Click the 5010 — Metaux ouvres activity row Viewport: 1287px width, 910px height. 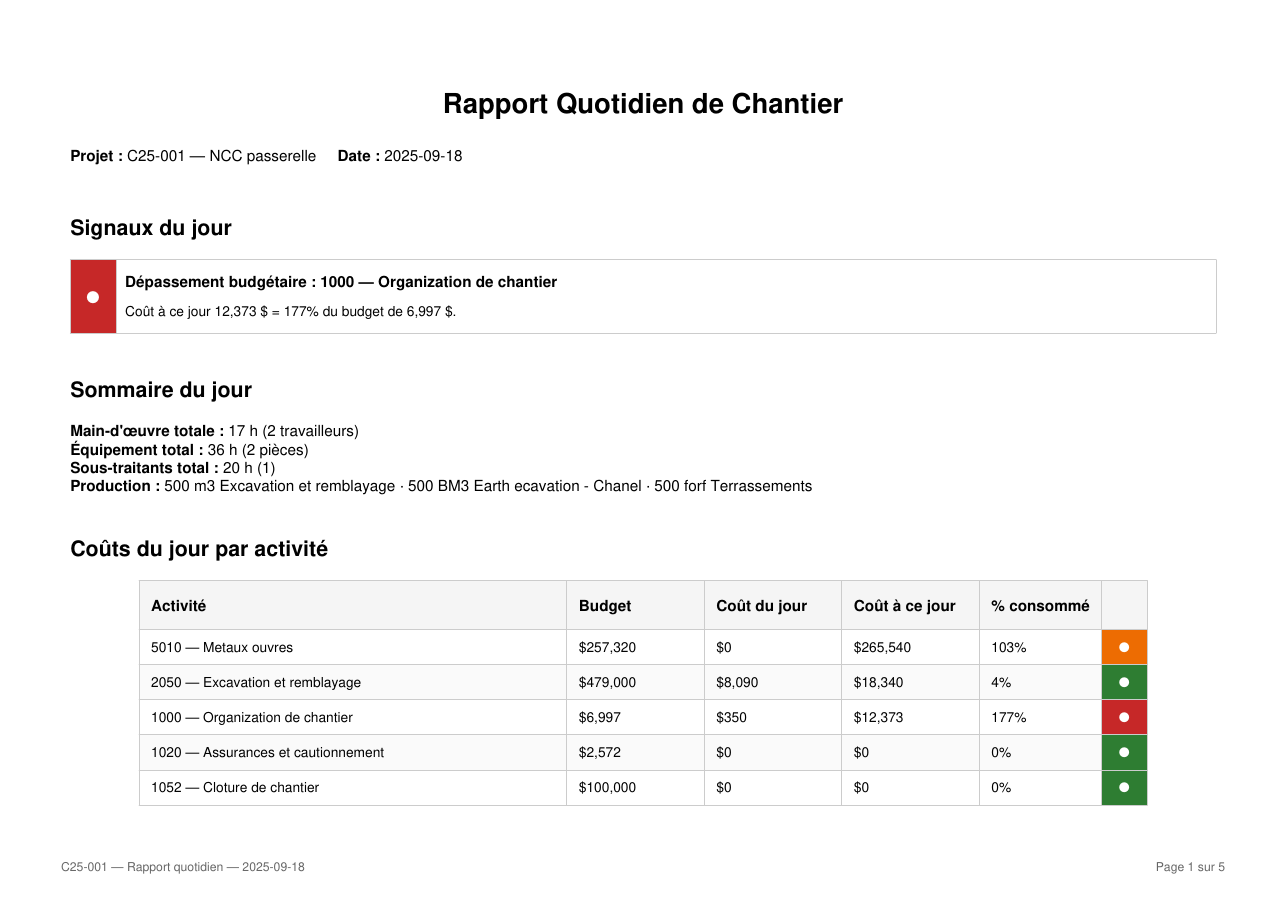pyautogui.click(x=643, y=647)
